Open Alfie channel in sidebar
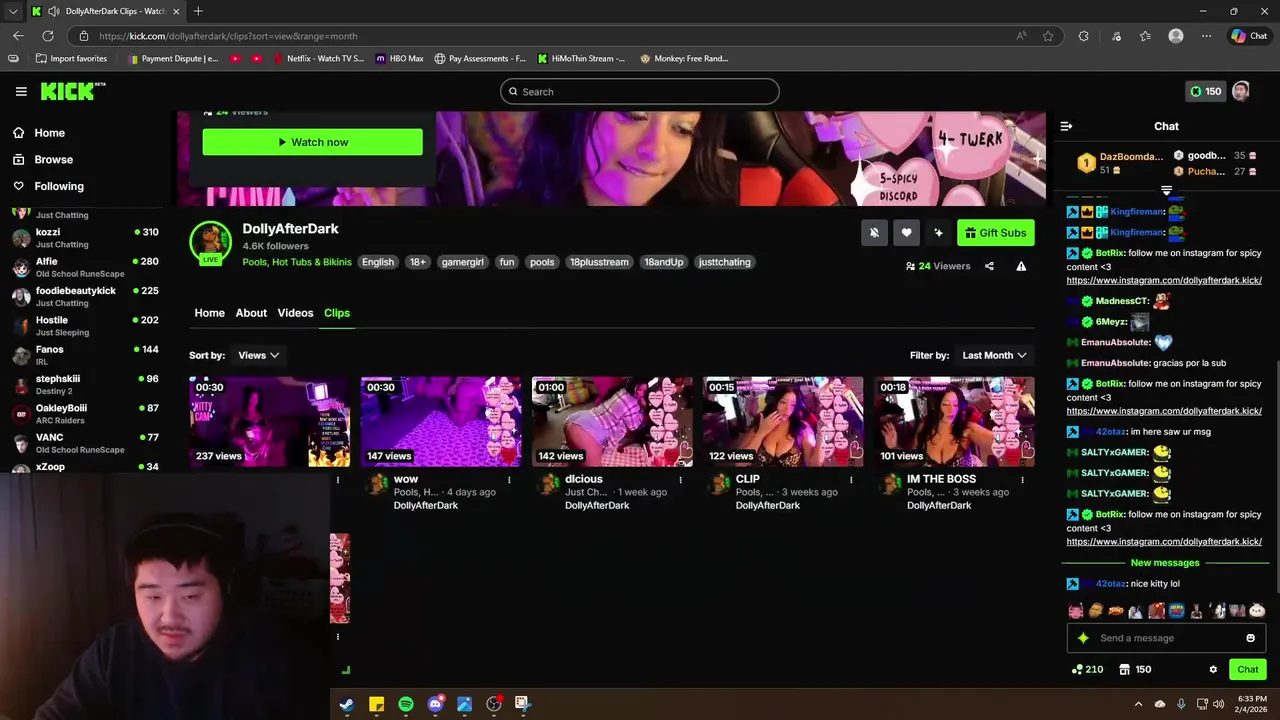The width and height of the screenshot is (1280, 720). click(85, 267)
